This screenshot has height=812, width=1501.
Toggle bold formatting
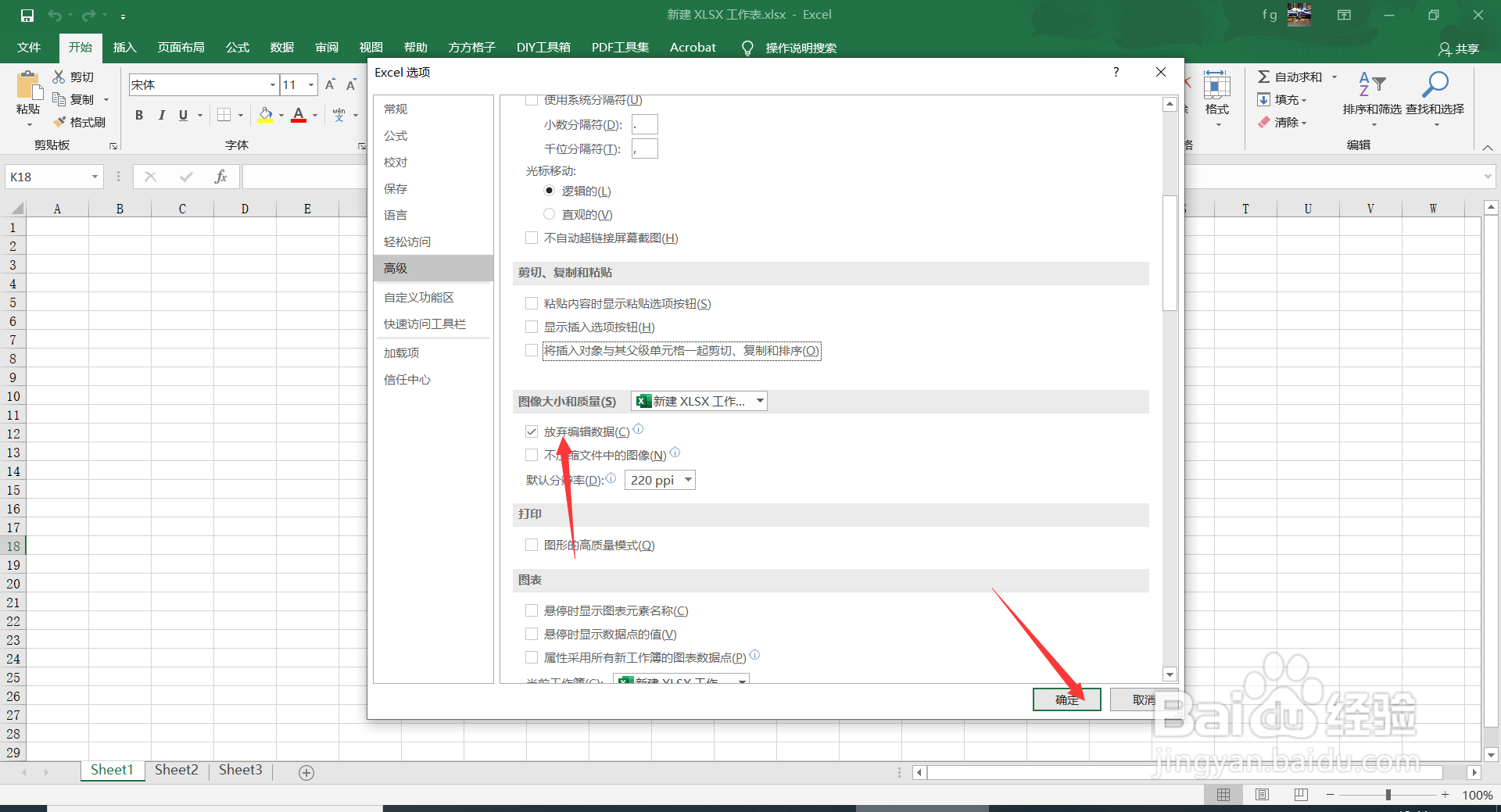pos(139,115)
